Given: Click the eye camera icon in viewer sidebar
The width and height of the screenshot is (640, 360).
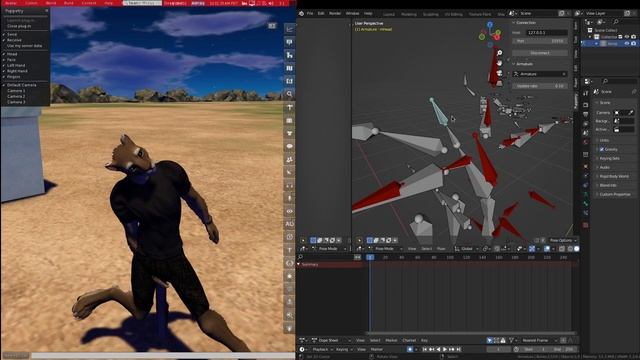Looking at the screenshot, I should point(289,211).
